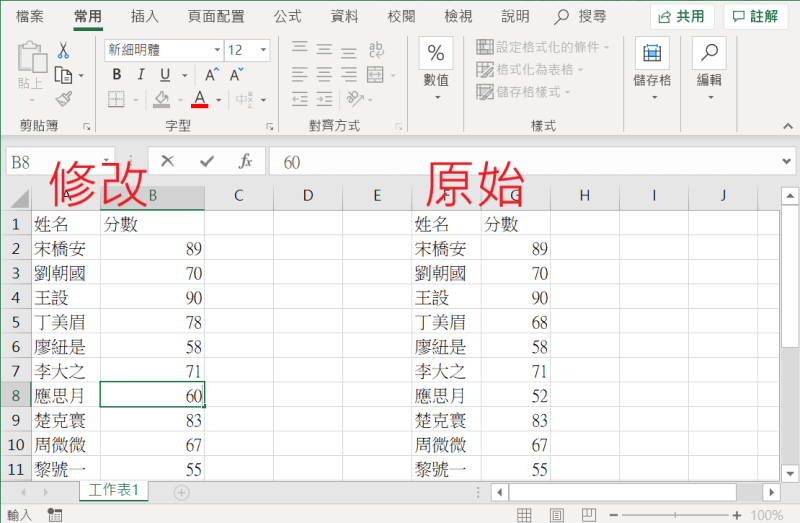Open 儲存格樣式 cell styles dropdown
Viewport: 800px width, 523px height.
pyautogui.click(x=523, y=92)
